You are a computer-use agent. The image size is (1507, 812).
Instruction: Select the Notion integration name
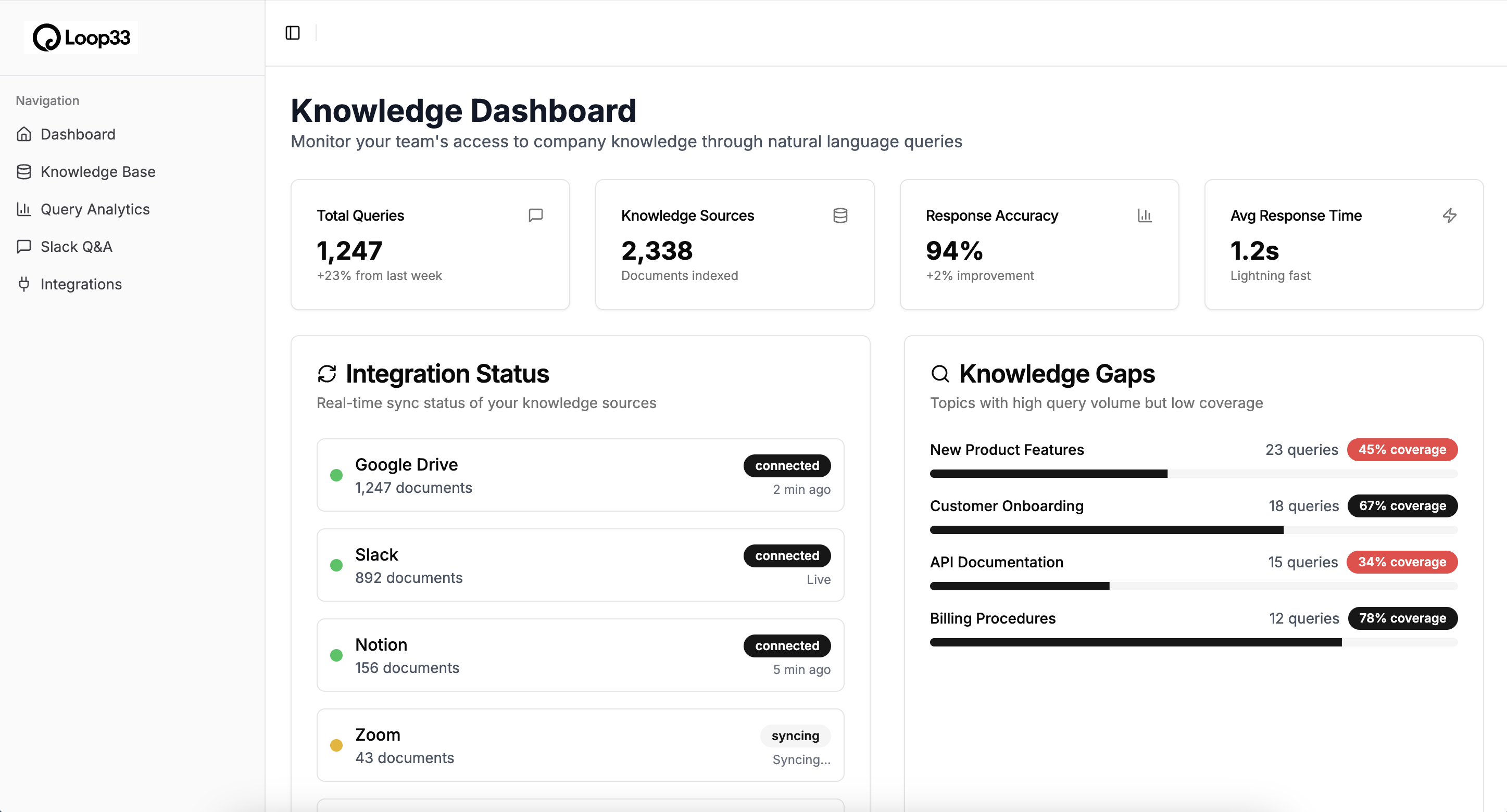coord(381,645)
